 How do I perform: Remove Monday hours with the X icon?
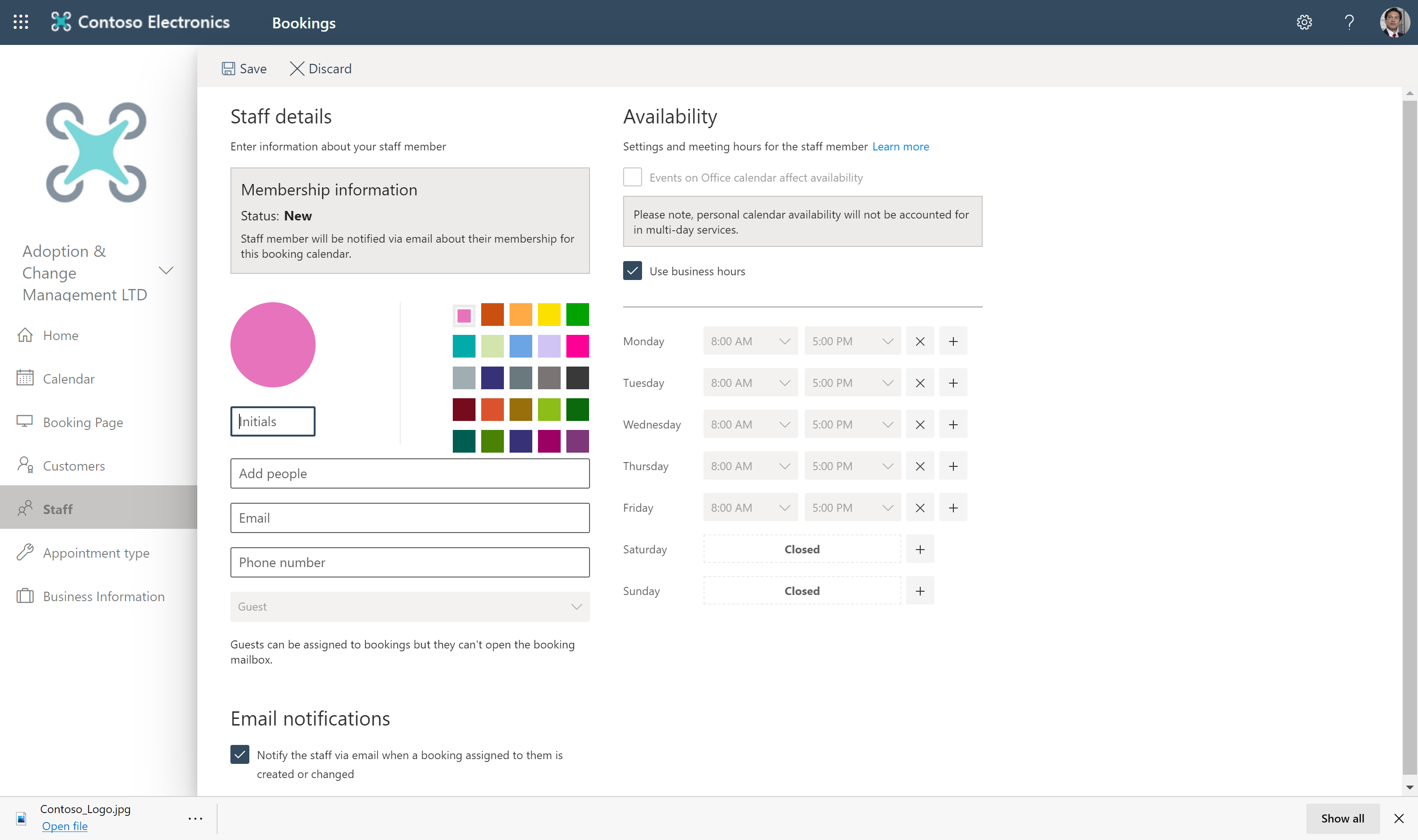click(920, 341)
